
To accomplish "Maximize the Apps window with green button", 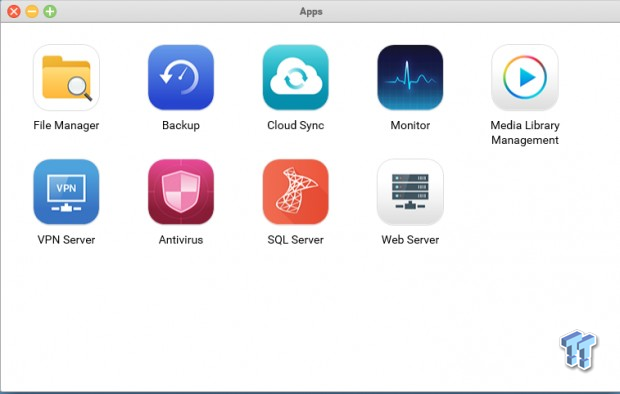I will (x=50, y=11).
